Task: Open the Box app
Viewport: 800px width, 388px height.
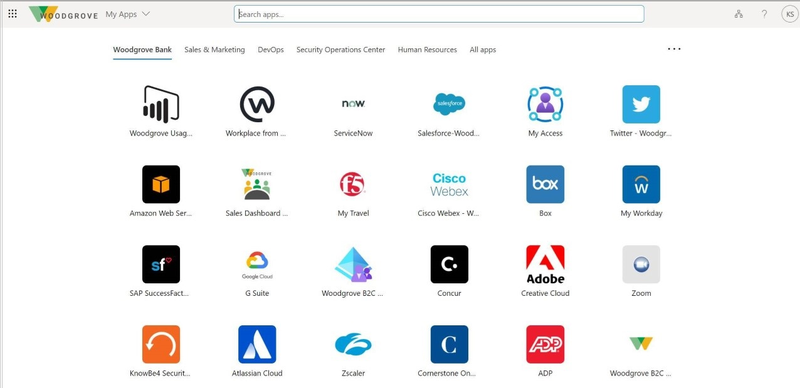Action: point(545,184)
